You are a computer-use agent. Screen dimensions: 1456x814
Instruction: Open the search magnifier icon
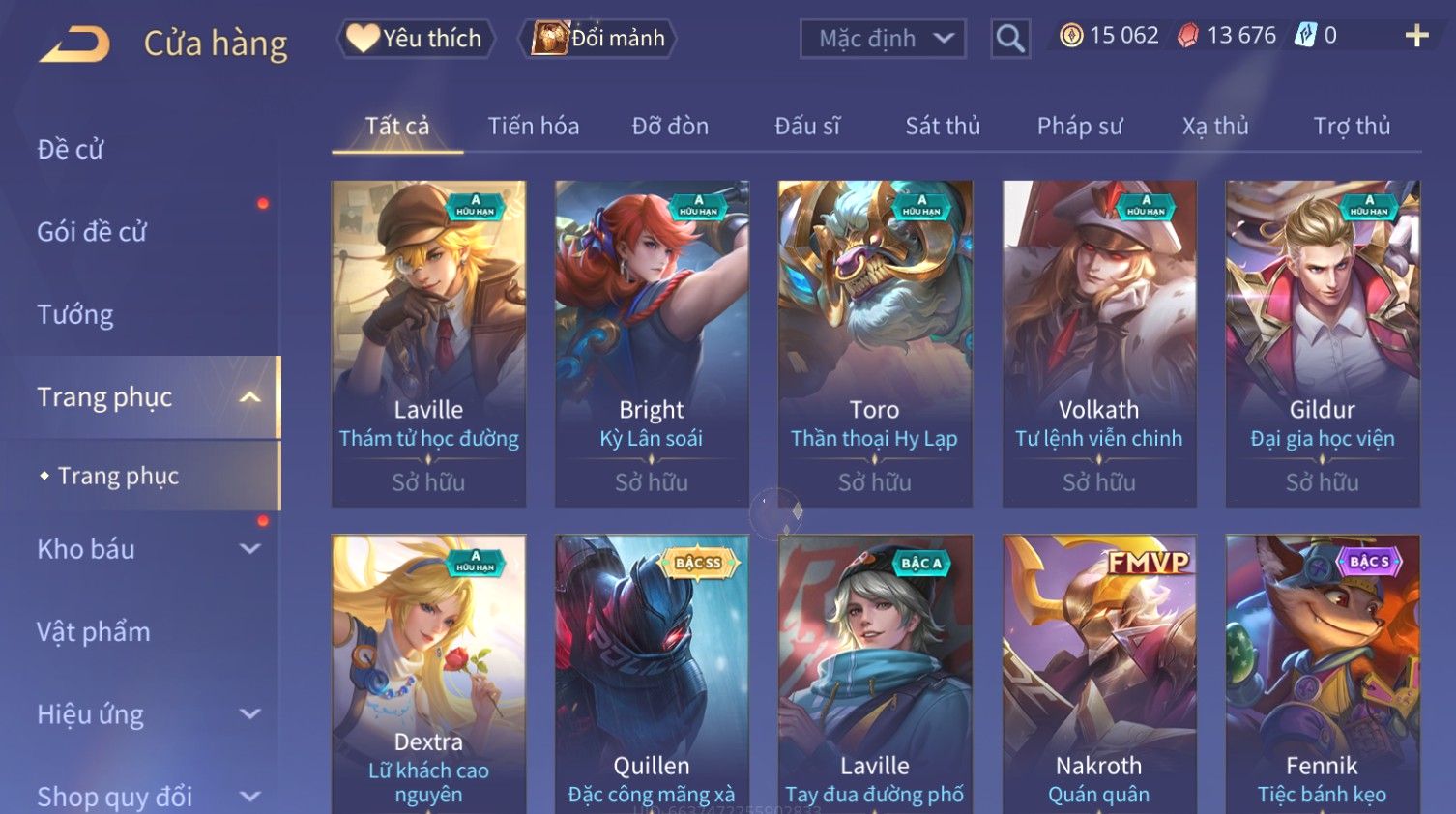(x=1010, y=39)
